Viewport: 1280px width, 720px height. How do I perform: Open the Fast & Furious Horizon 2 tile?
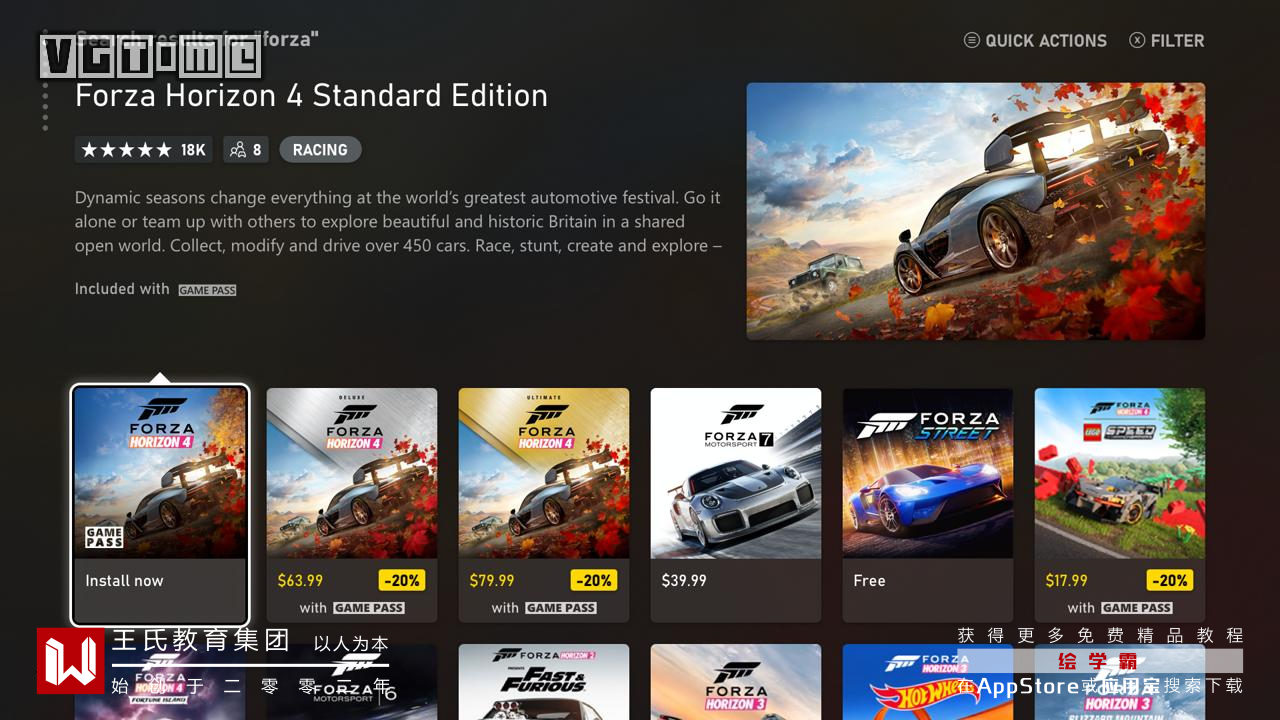click(544, 682)
